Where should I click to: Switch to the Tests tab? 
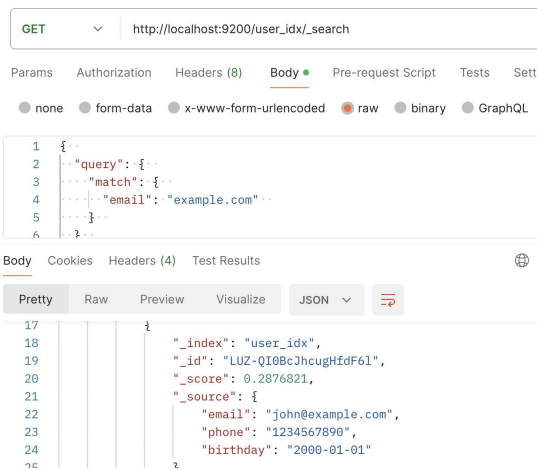click(474, 73)
